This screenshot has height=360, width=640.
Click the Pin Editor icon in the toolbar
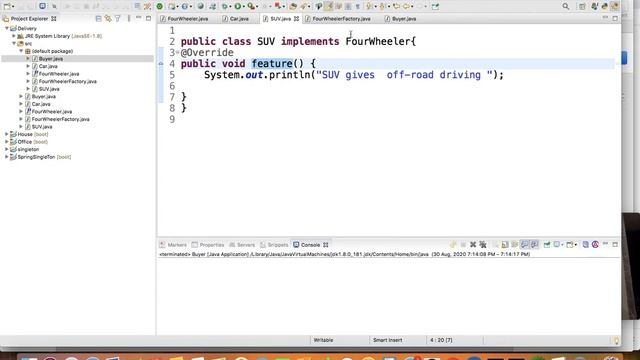436,6
